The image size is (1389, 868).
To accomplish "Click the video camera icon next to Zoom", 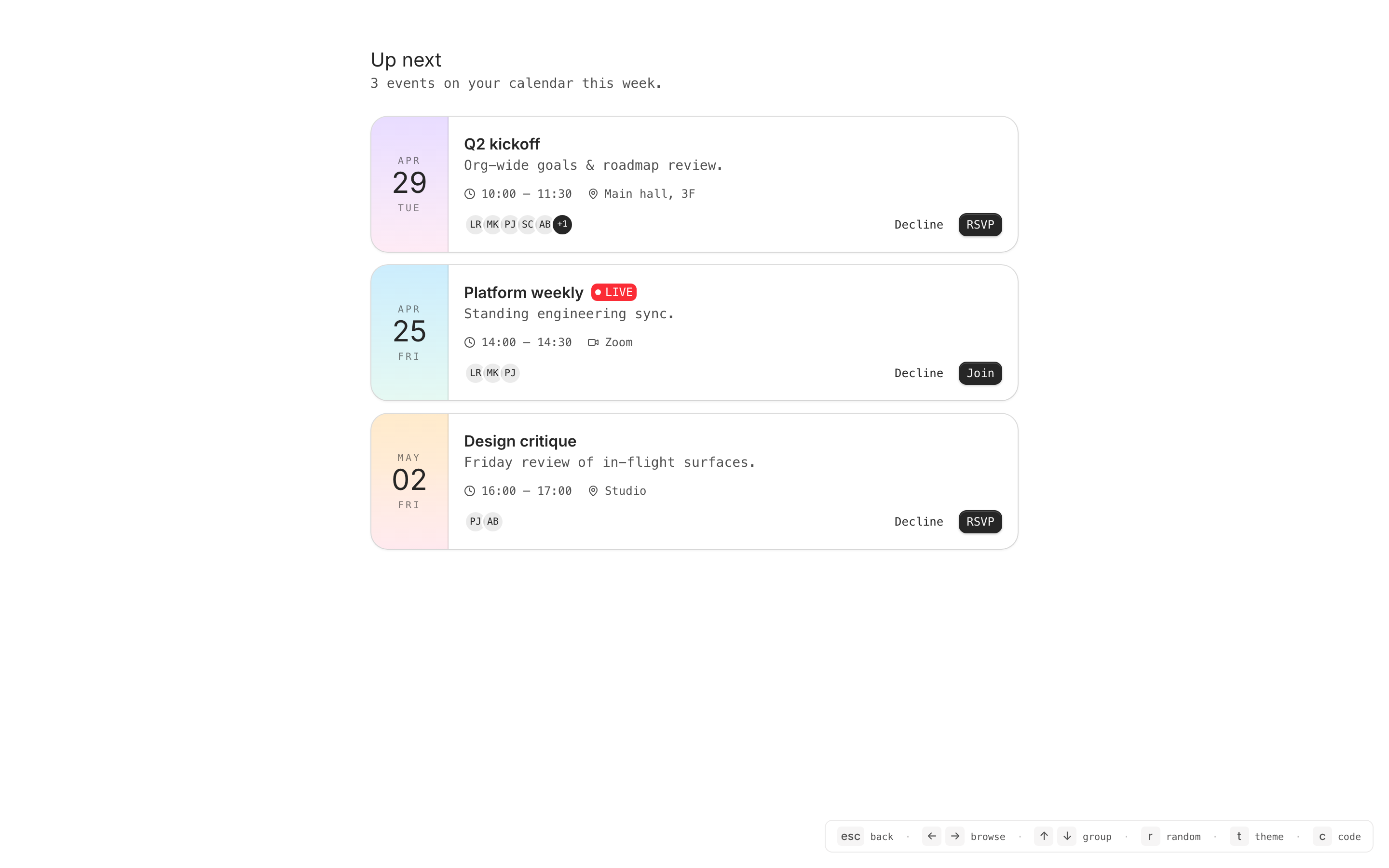I will (593, 343).
